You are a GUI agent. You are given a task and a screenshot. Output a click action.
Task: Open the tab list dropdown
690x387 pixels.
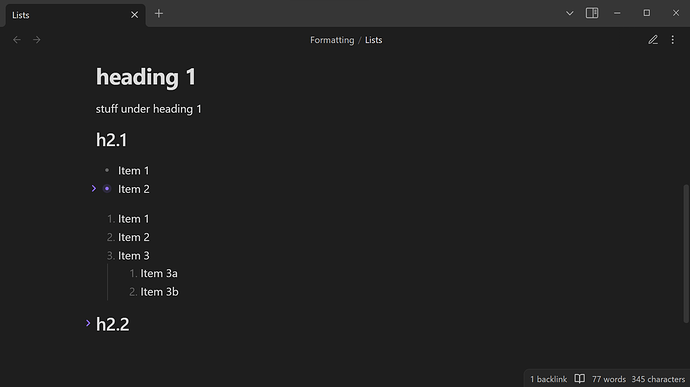pyautogui.click(x=569, y=13)
